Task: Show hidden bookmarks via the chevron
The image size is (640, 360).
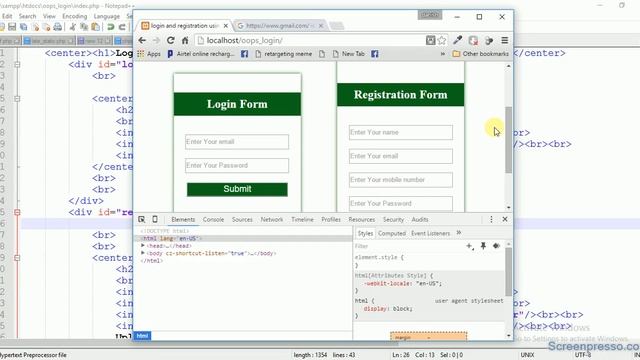Action: 442,54
